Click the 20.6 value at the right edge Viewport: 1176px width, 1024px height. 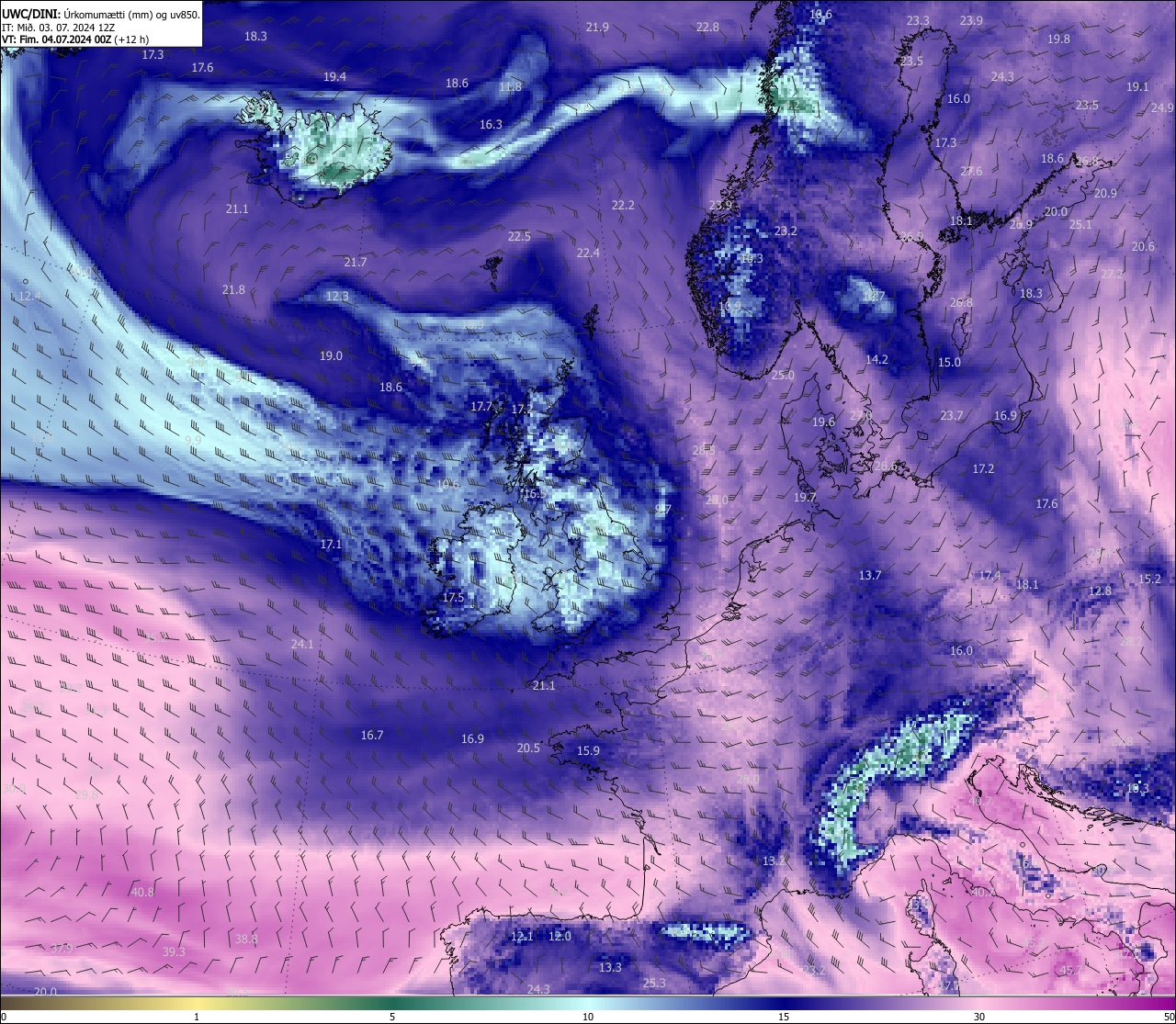point(1143,247)
